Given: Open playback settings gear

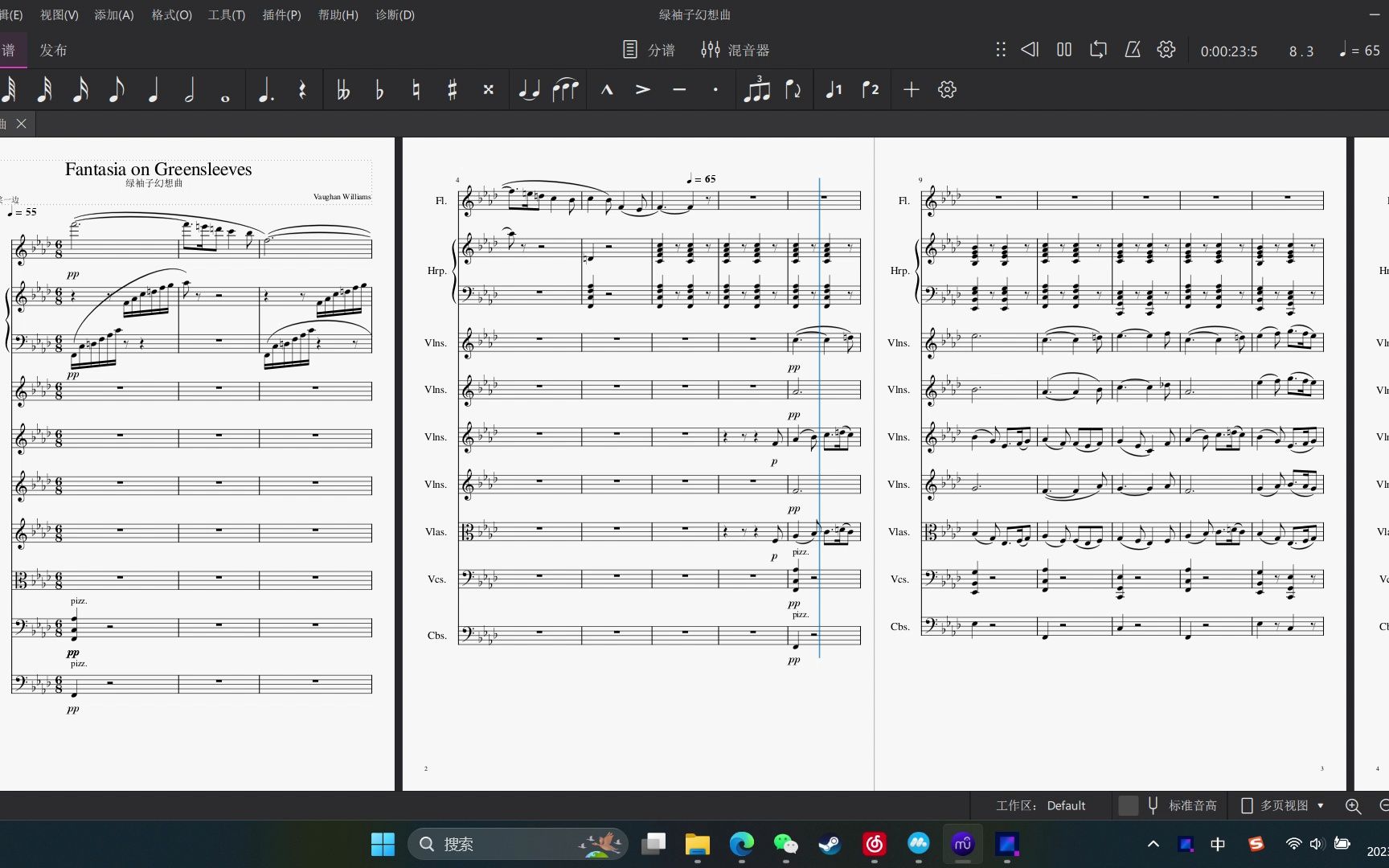Looking at the screenshot, I should tap(1166, 50).
